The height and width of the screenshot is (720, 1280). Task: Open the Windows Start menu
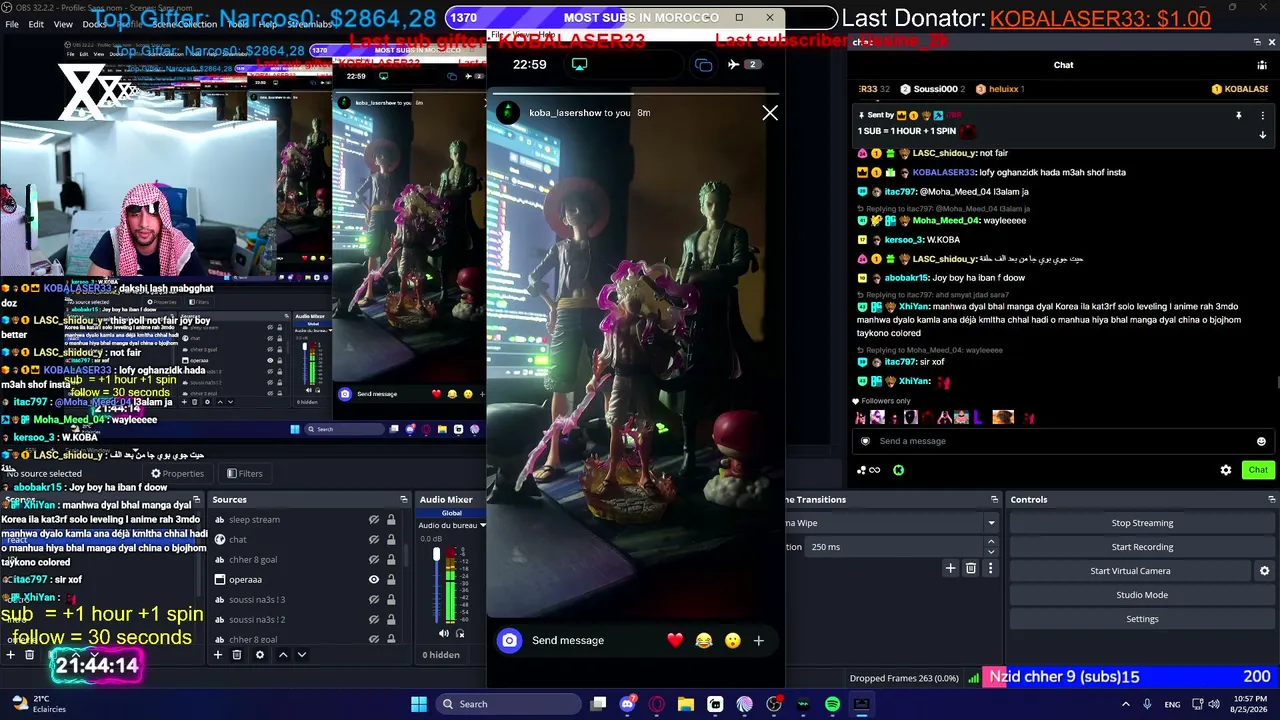tap(419, 704)
